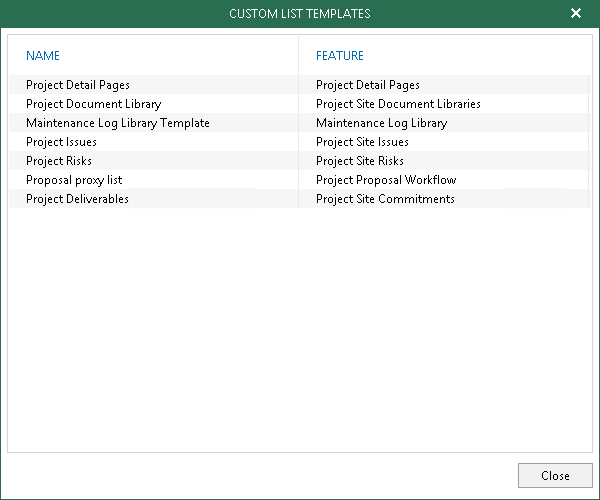Select the Project Risks template

pos(59,161)
